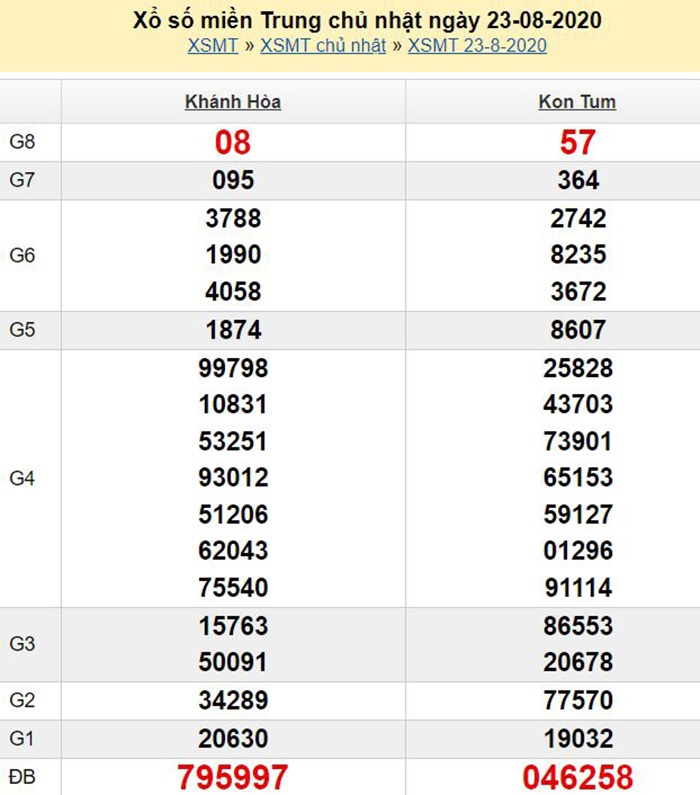Click the G3 number 86553
The height and width of the screenshot is (795, 700).
577,626
